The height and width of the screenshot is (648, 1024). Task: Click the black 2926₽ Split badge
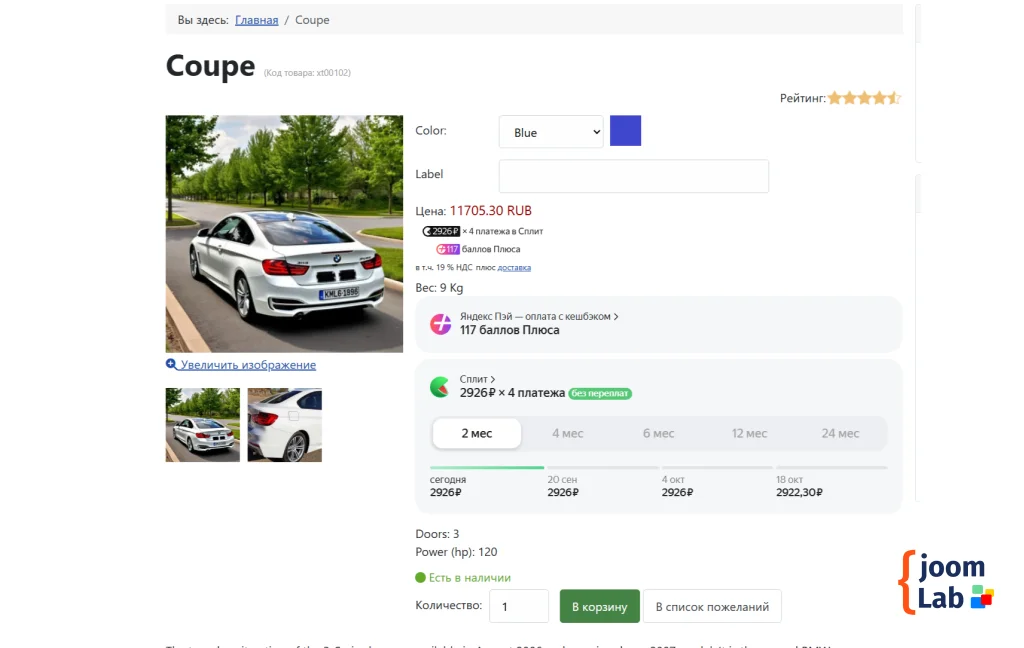pyautogui.click(x=441, y=231)
